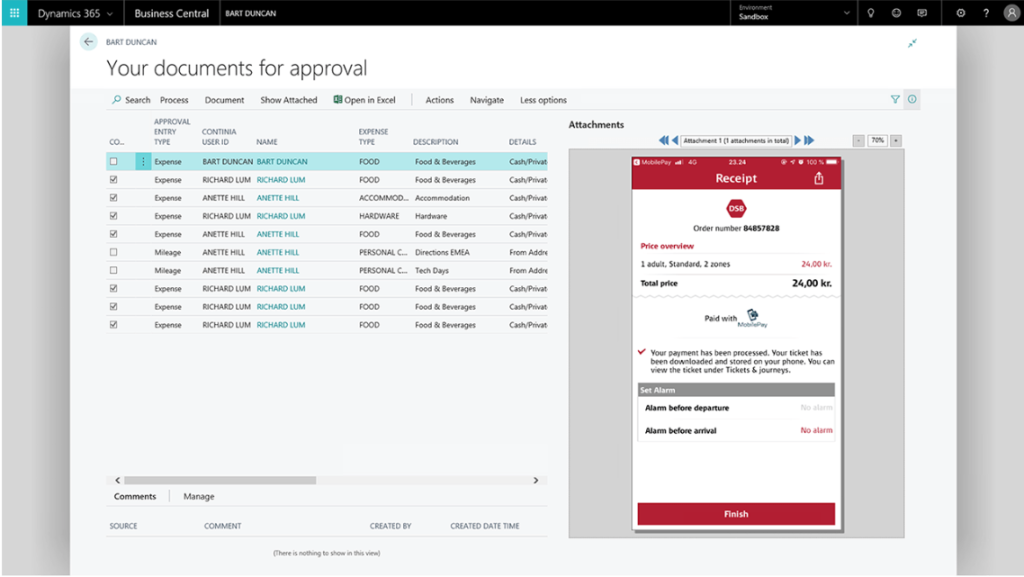Click the collapse page arrows icon

click(x=912, y=43)
